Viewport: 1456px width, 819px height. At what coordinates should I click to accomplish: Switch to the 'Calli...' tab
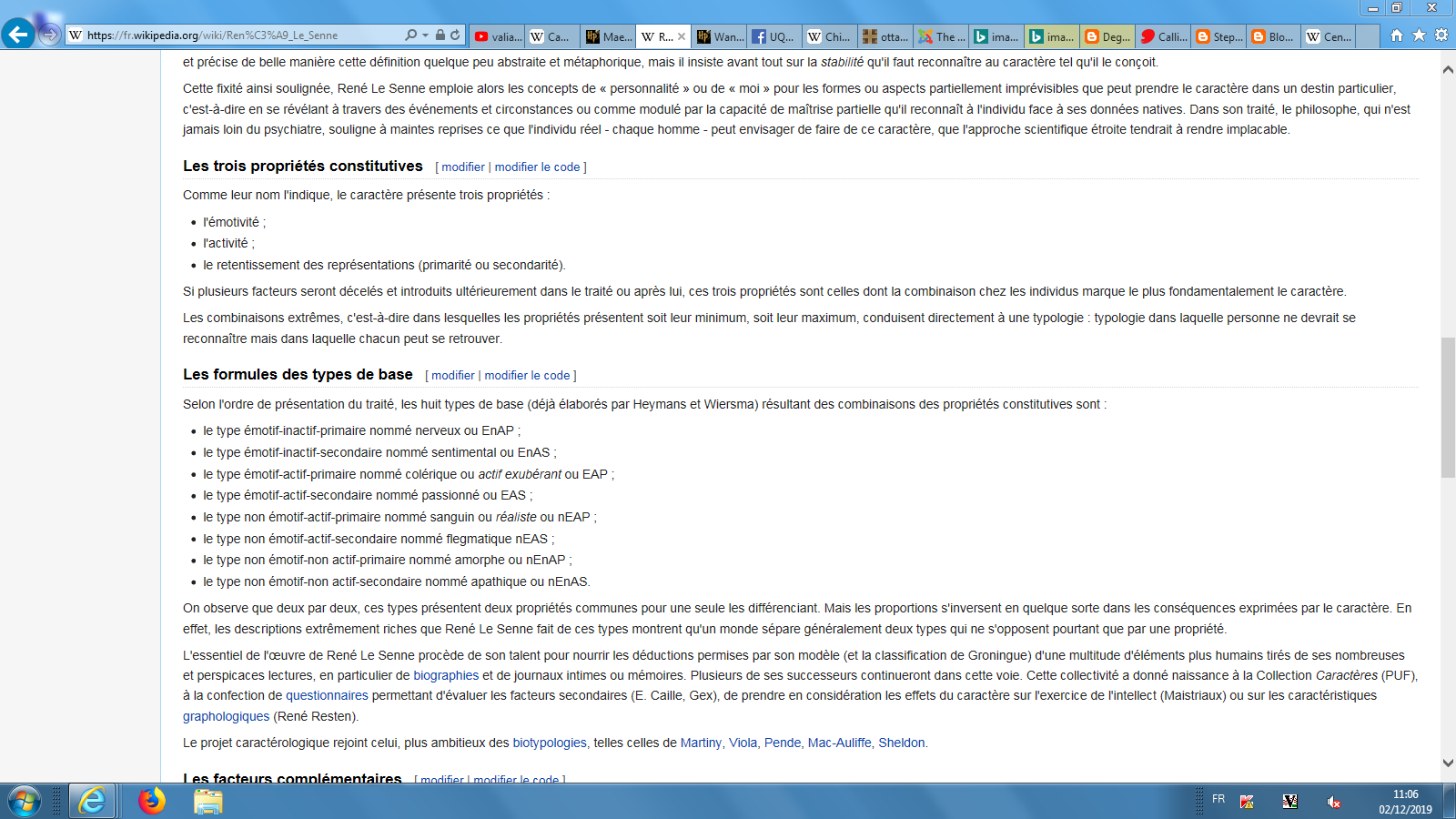(x=1163, y=36)
